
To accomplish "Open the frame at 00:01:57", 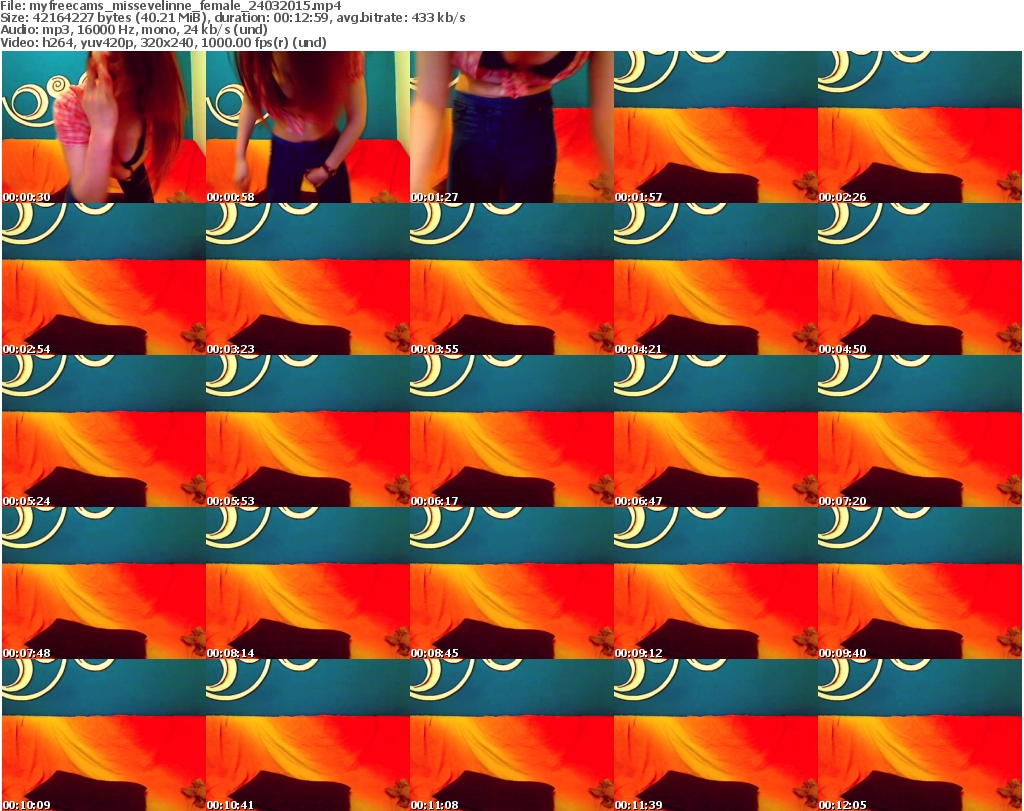I will click(x=716, y=127).
